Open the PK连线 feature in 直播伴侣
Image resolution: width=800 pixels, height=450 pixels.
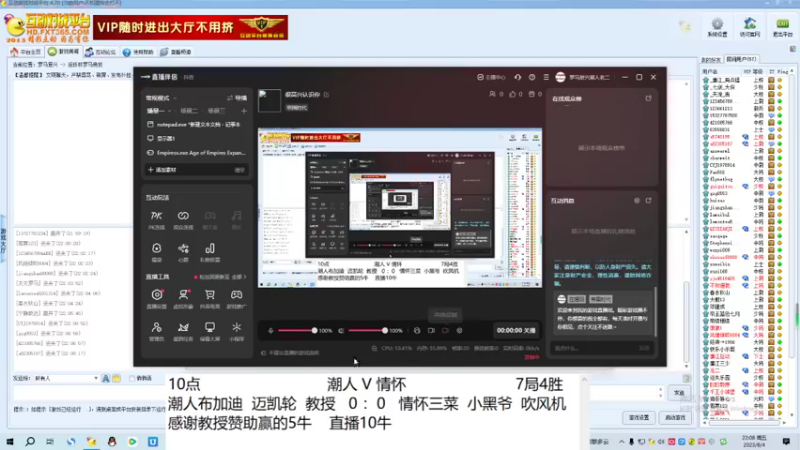tap(156, 220)
